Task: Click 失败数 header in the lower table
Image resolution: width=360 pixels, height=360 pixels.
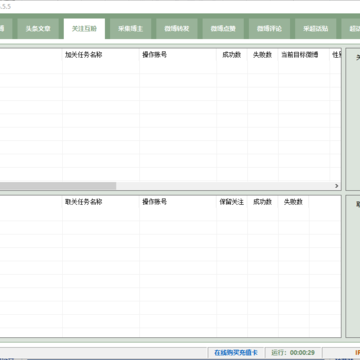Action: point(293,202)
